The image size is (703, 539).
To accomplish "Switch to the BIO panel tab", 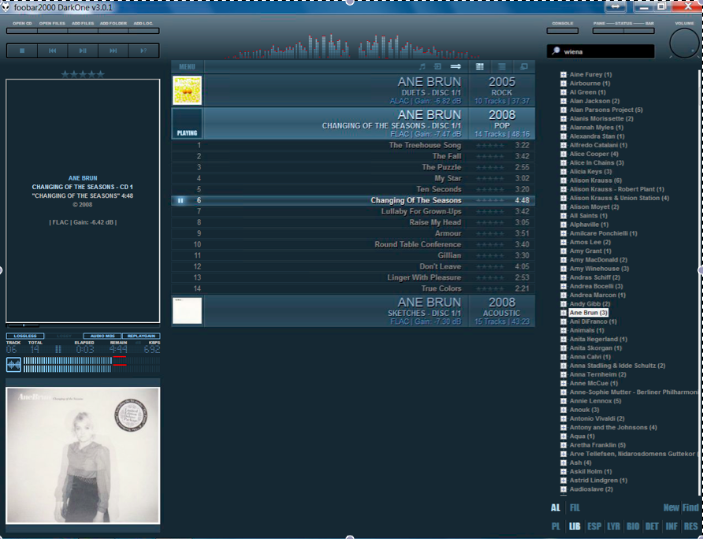I will point(633,526).
